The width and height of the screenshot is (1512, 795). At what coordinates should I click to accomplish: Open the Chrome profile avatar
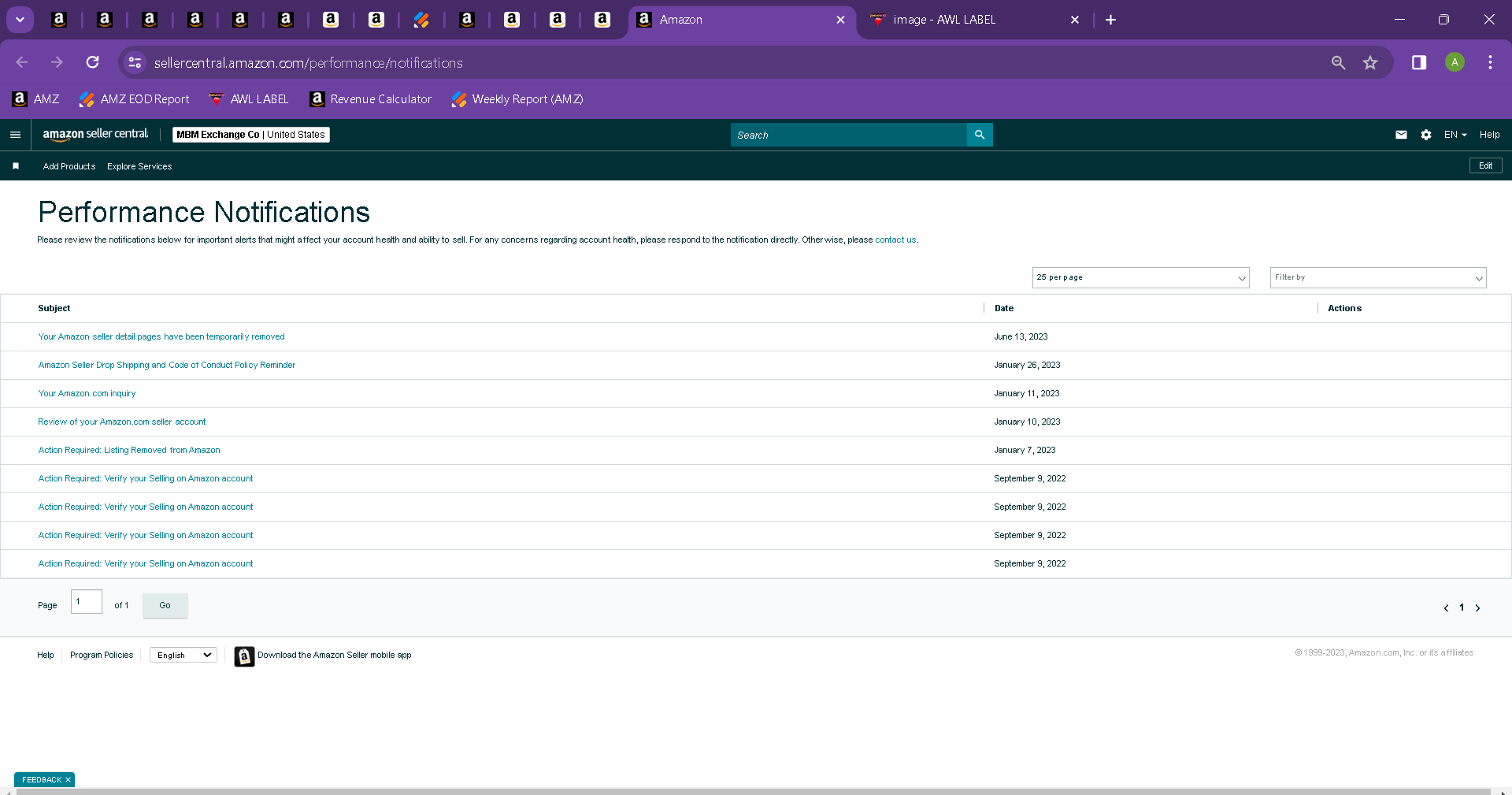point(1455,62)
